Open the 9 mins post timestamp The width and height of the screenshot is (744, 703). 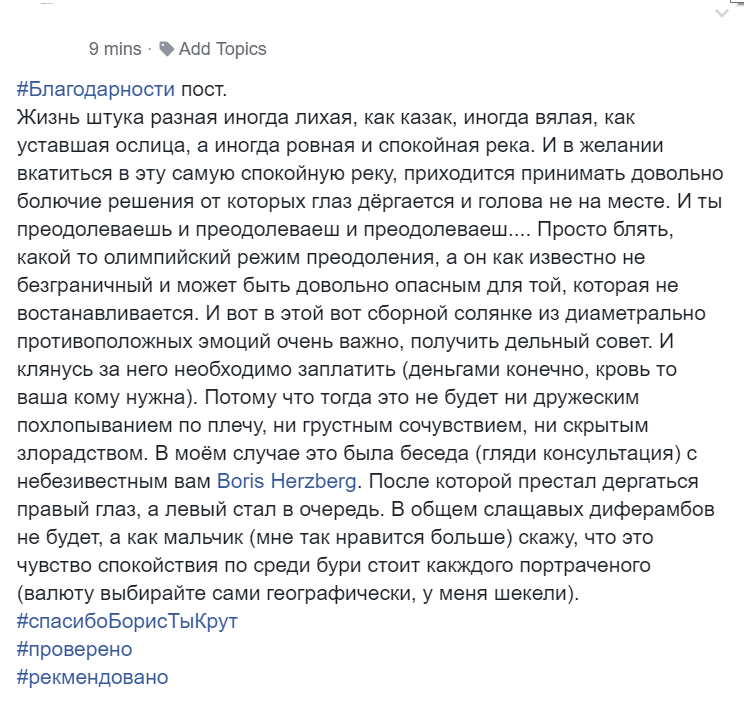click(x=115, y=49)
